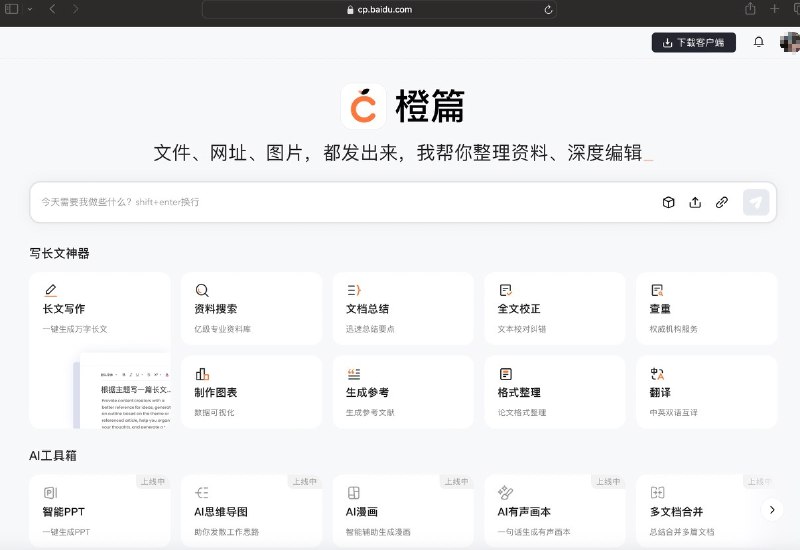Click the 中英双语互译 description text
800x550 pixels.
673,413
